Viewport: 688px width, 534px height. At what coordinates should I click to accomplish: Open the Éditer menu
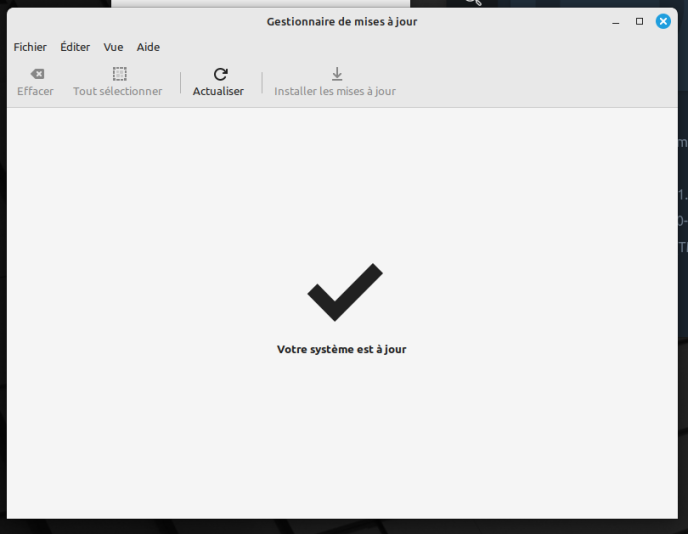75,47
